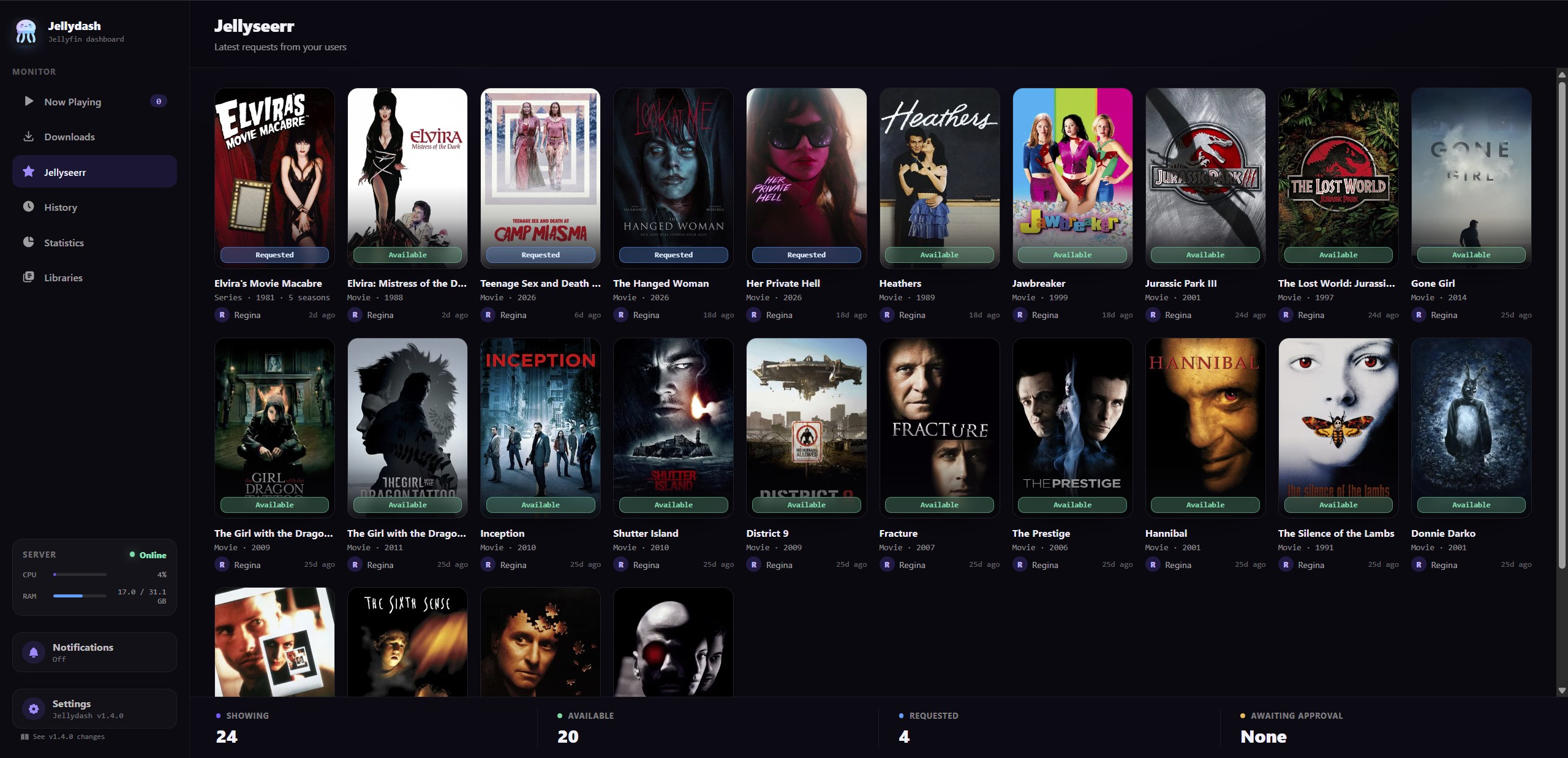Click the Downloads arrow icon
The width and height of the screenshot is (1568, 758).
pos(29,136)
